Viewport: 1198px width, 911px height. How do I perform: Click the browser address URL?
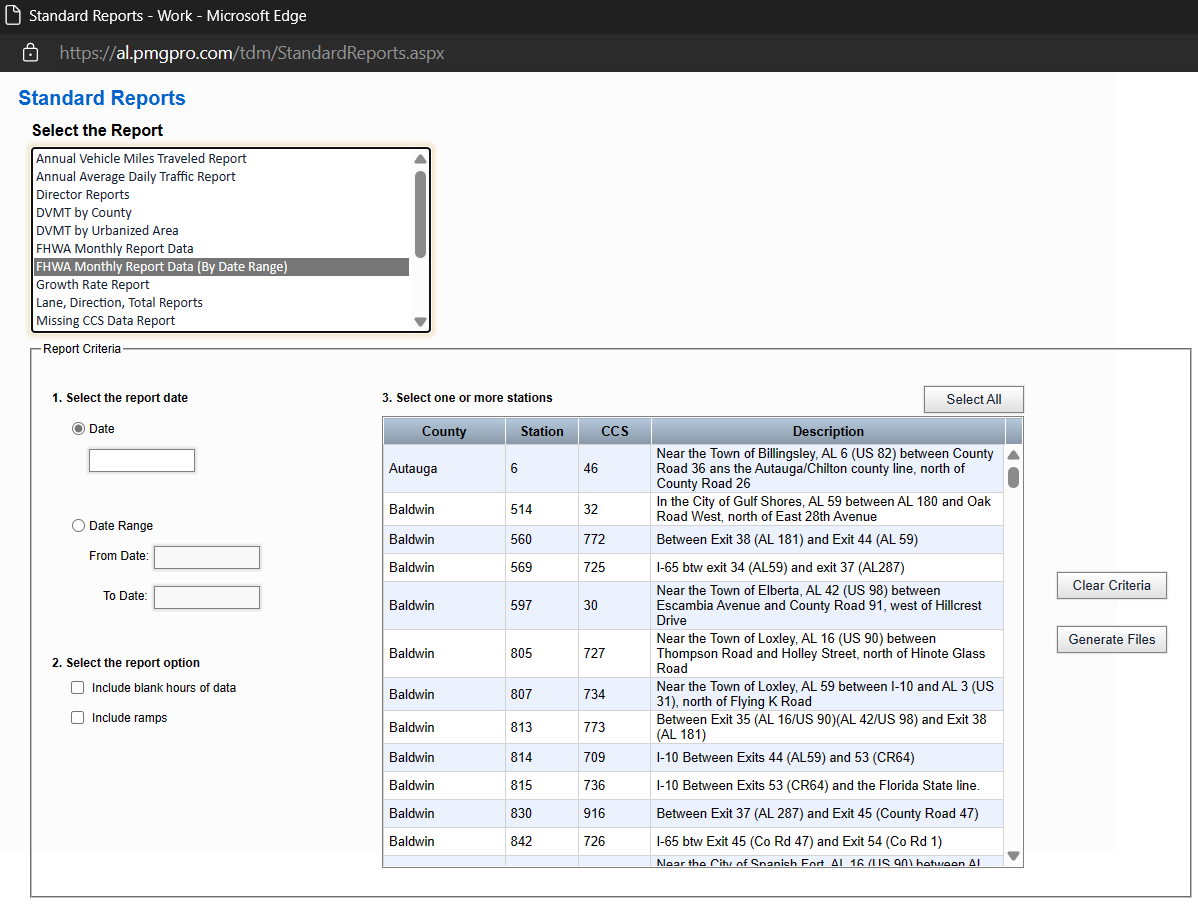click(x=252, y=53)
